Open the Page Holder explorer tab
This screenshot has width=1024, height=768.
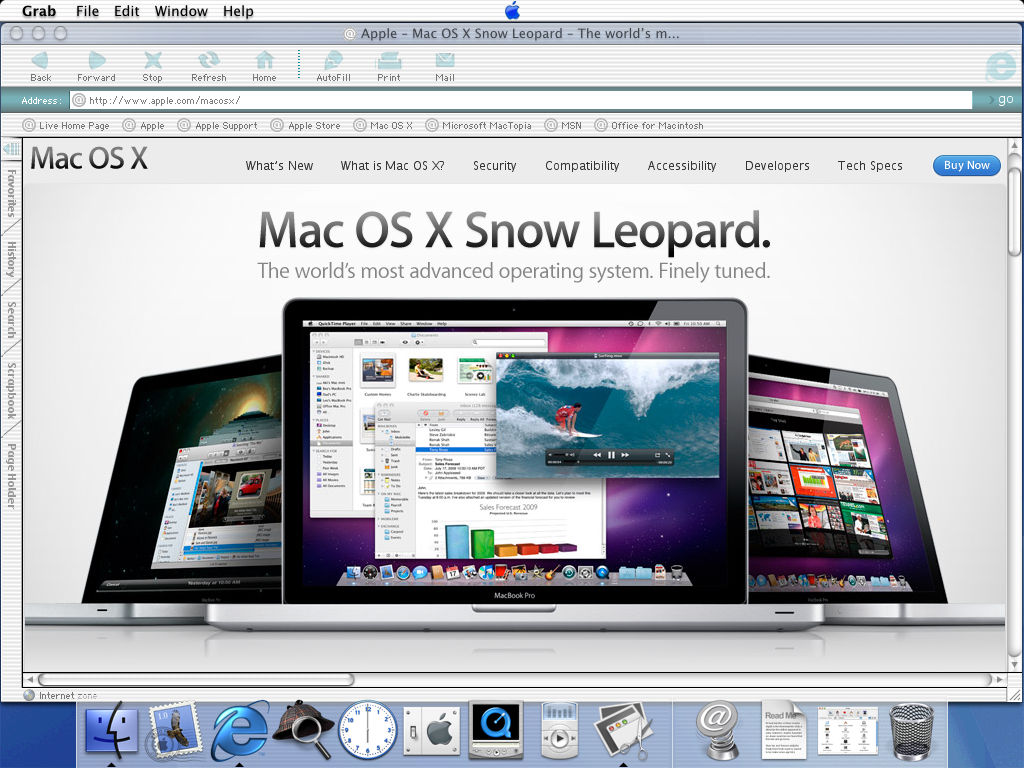point(11,475)
